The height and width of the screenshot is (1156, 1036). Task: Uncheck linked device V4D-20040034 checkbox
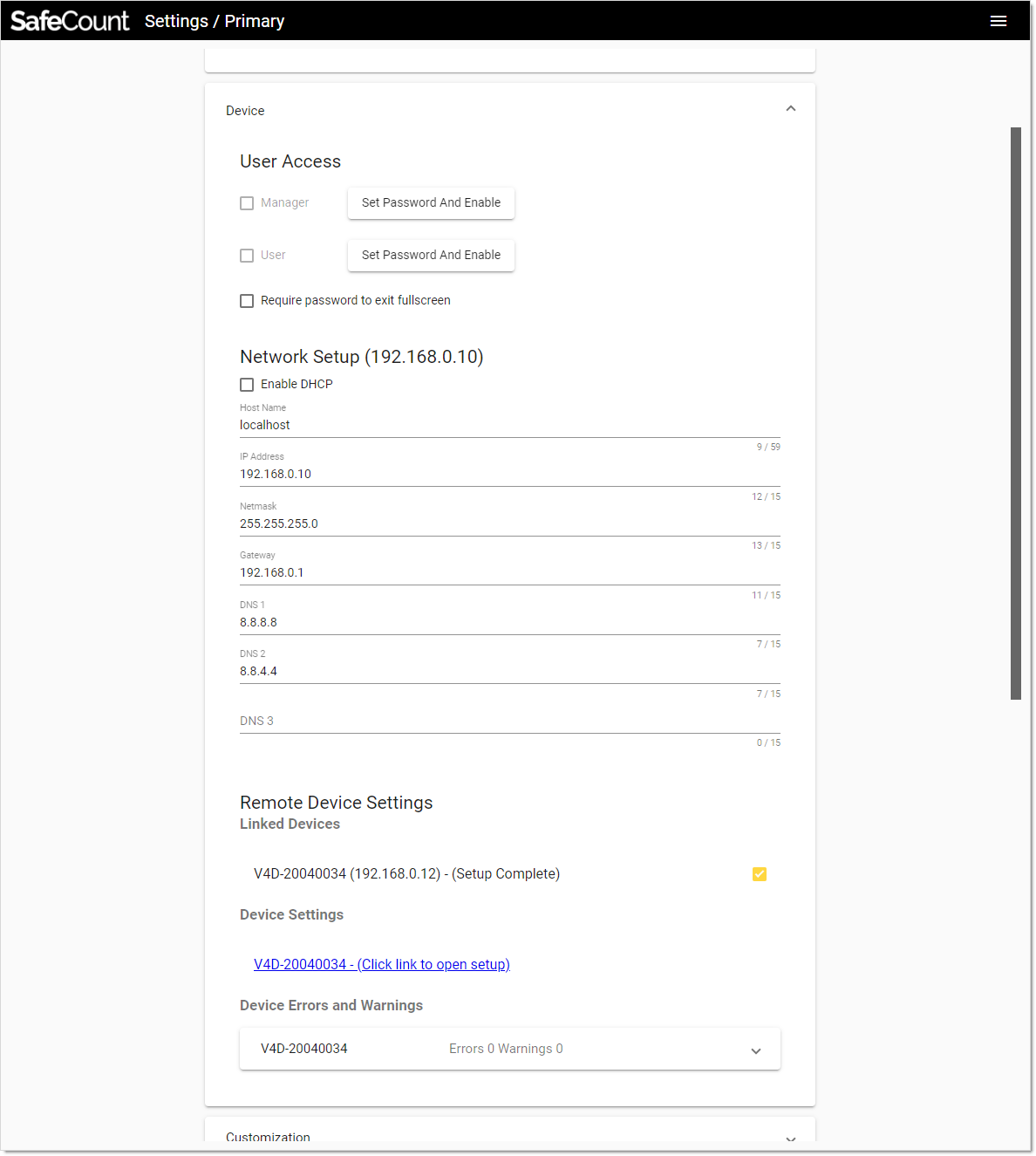pos(760,874)
